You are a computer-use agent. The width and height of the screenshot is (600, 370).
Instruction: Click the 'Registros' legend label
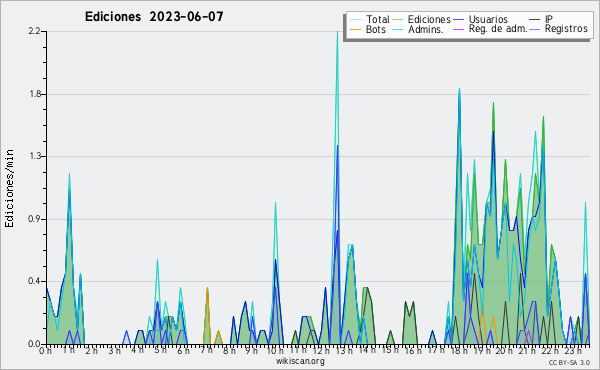(x=566, y=29)
